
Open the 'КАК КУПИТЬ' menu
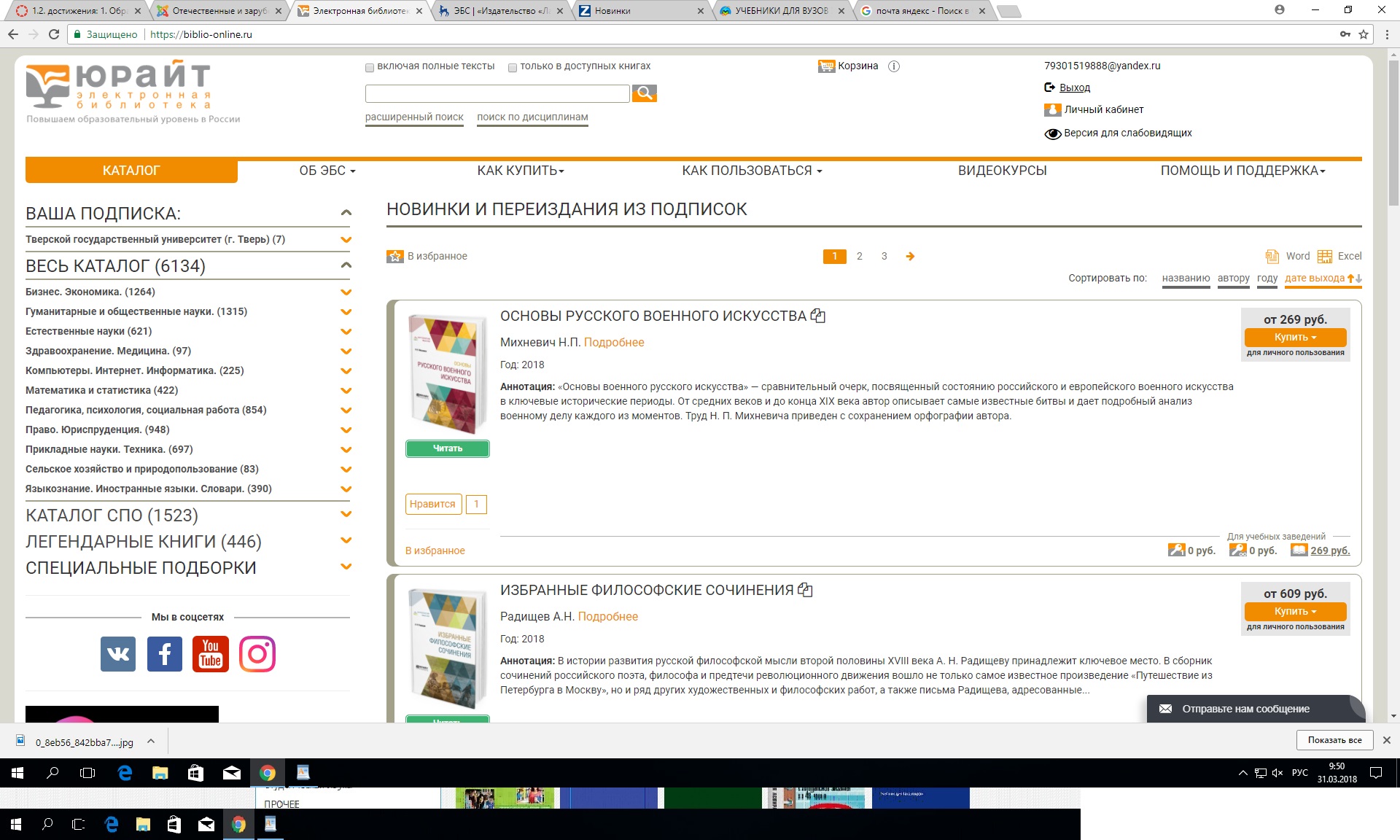[x=521, y=171]
